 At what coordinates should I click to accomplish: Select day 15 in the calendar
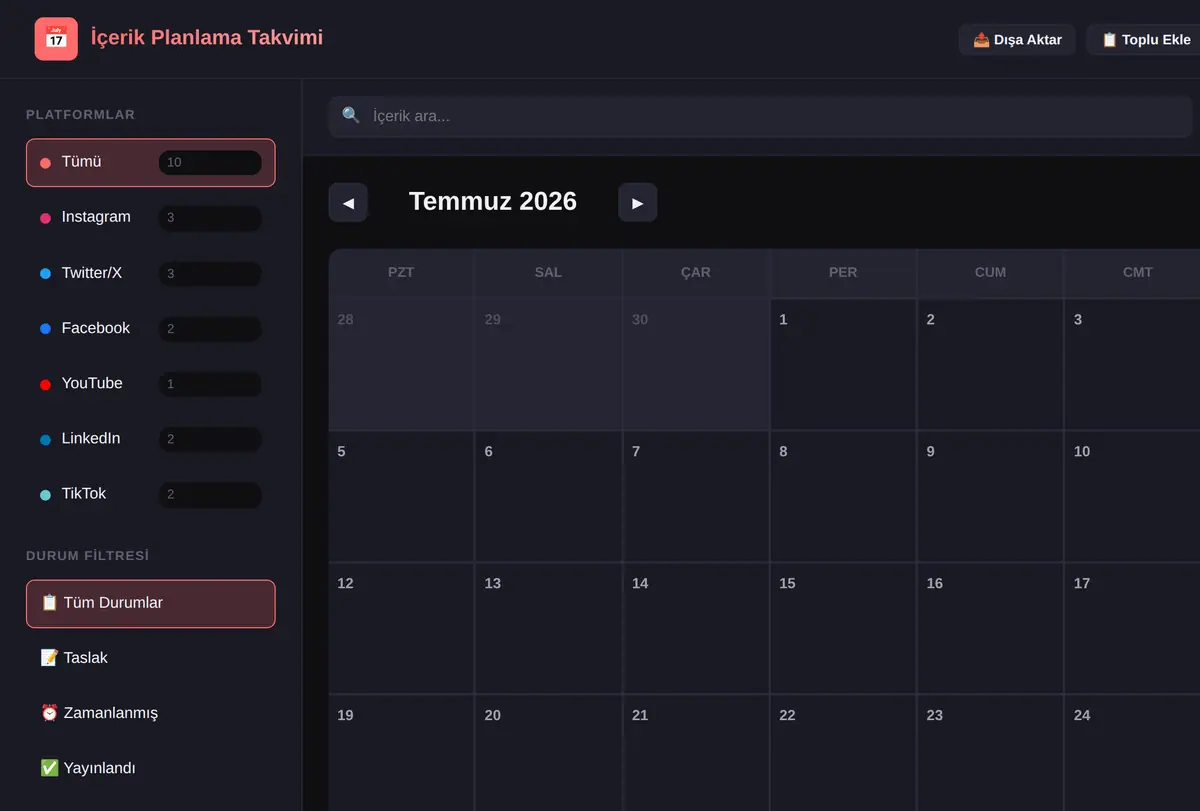tap(843, 629)
